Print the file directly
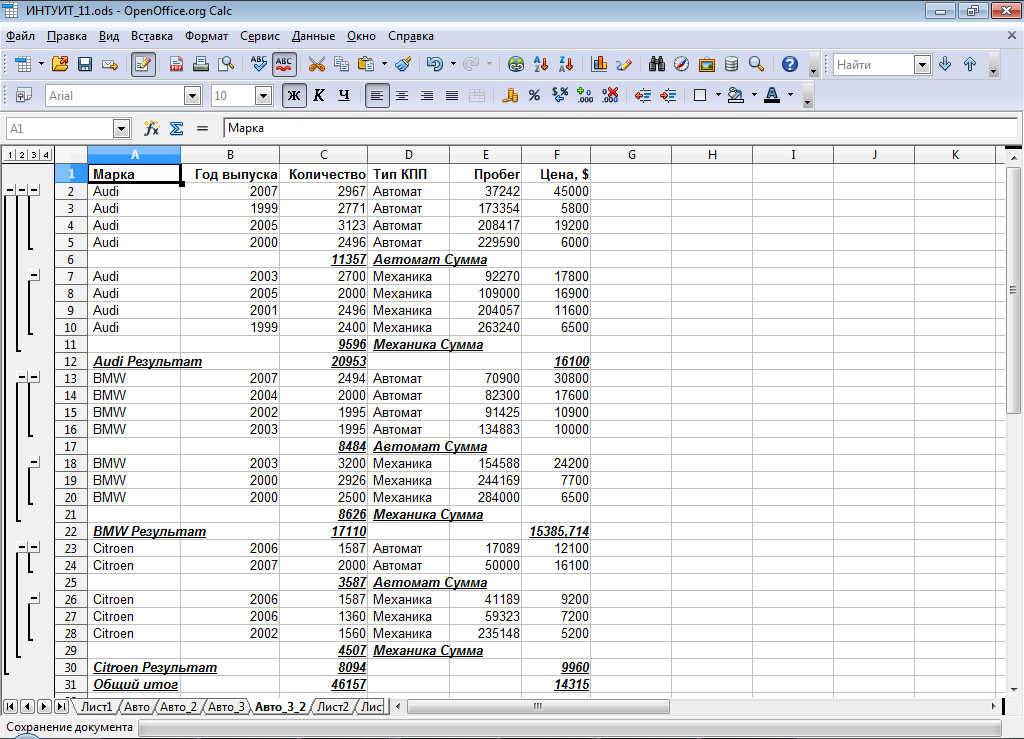The image size is (1024, 739). tap(200, 64)
